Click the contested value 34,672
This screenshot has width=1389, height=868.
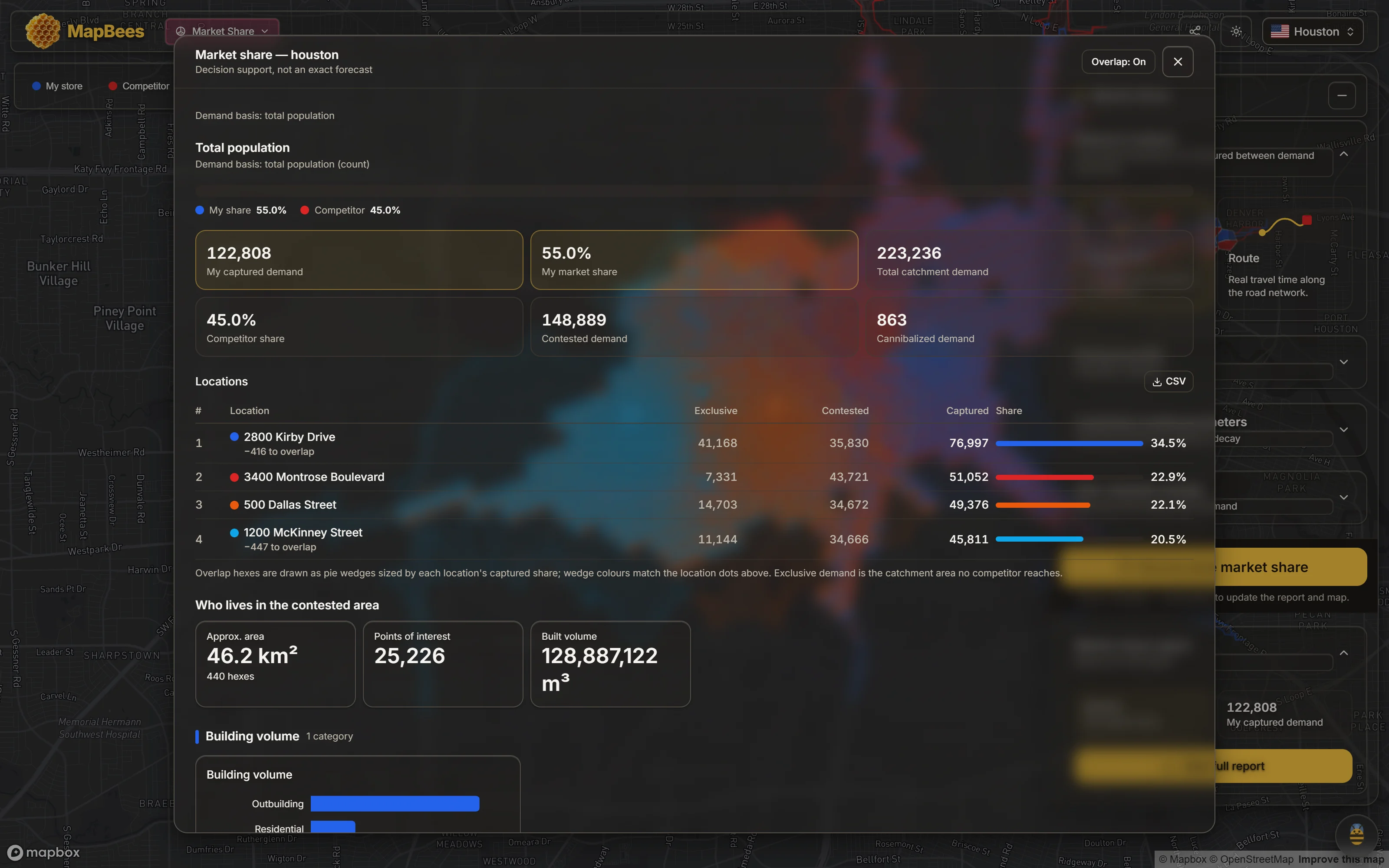click(848, 505)
